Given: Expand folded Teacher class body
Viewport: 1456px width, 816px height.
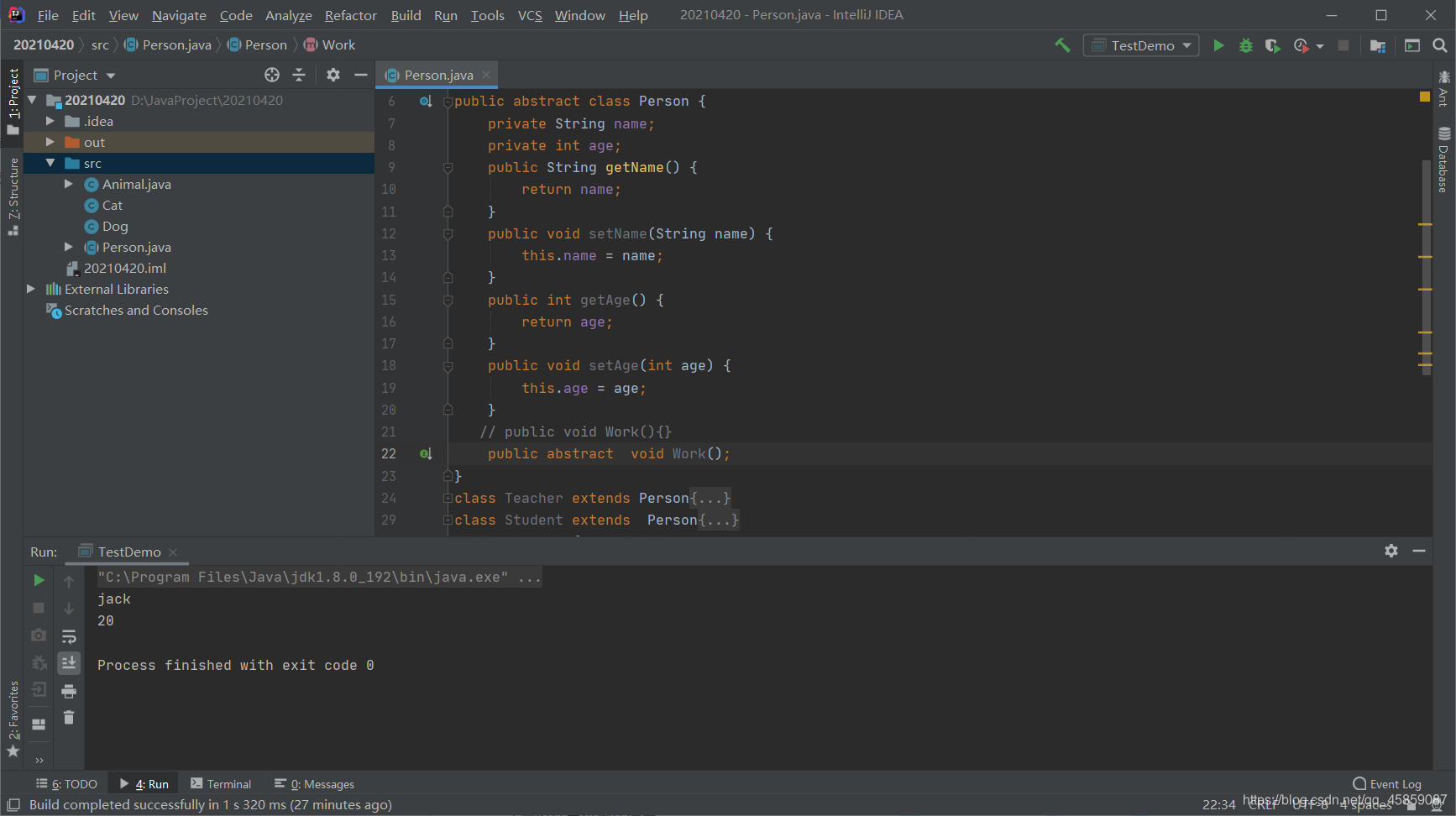Looking at the screenshot, I should pyautogui.click(x=710, y=498).
